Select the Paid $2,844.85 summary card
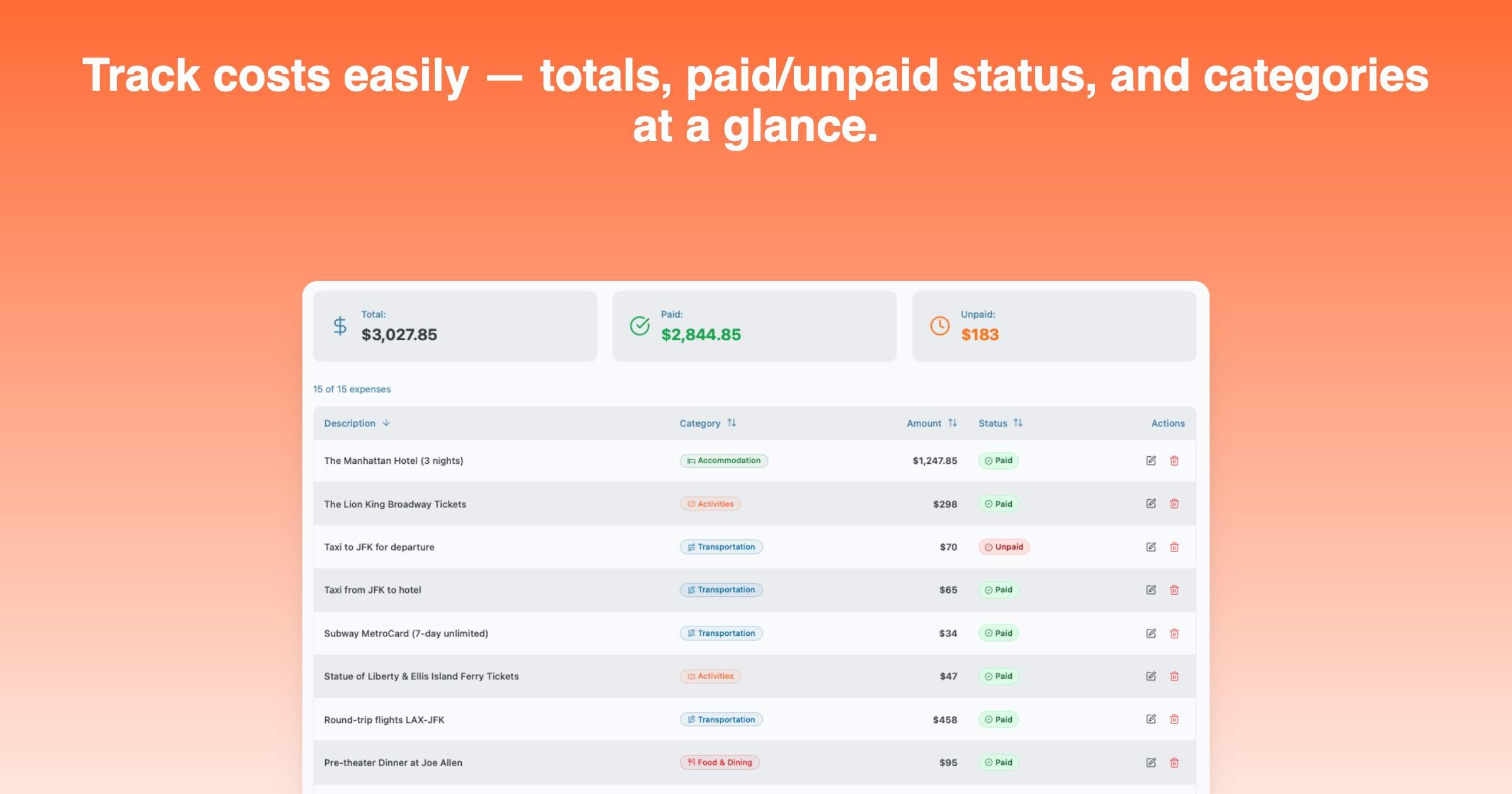 [754, 326]
